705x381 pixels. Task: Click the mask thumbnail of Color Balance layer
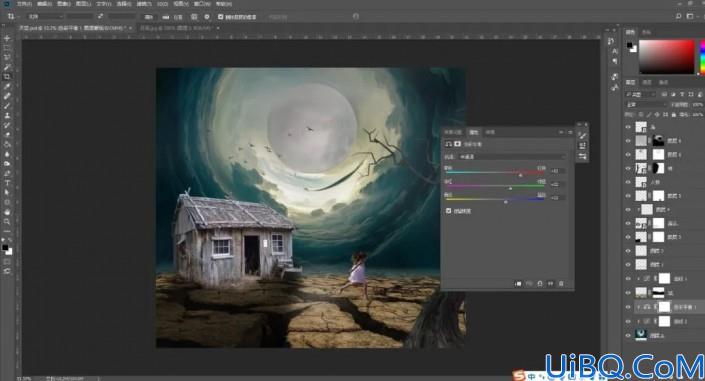[x=664, y=307]
